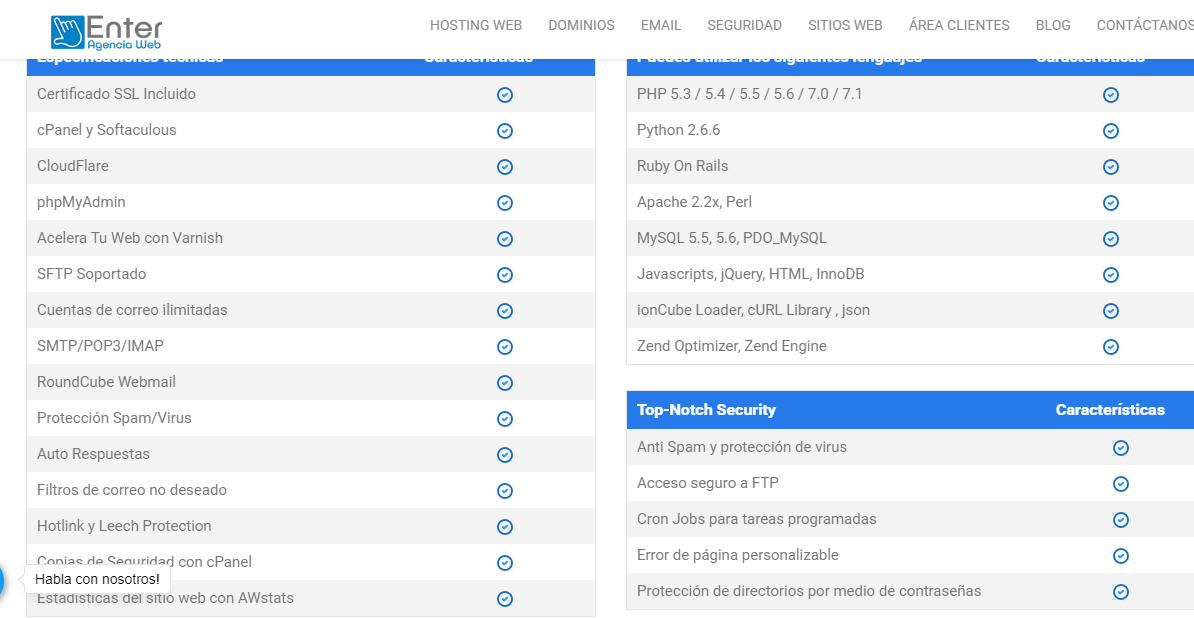Click the check icon for Certificado SSL Incluido
Screen dimensions: 1194x618
coord(504,95)
